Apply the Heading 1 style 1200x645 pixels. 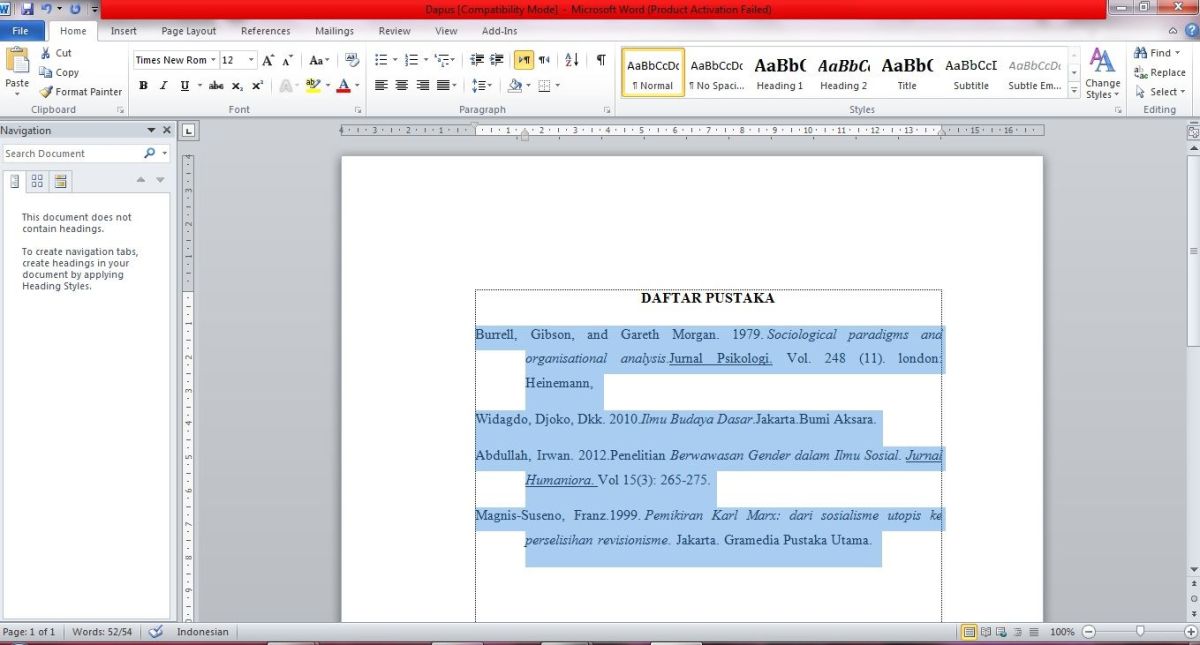[x=780, y=73]
